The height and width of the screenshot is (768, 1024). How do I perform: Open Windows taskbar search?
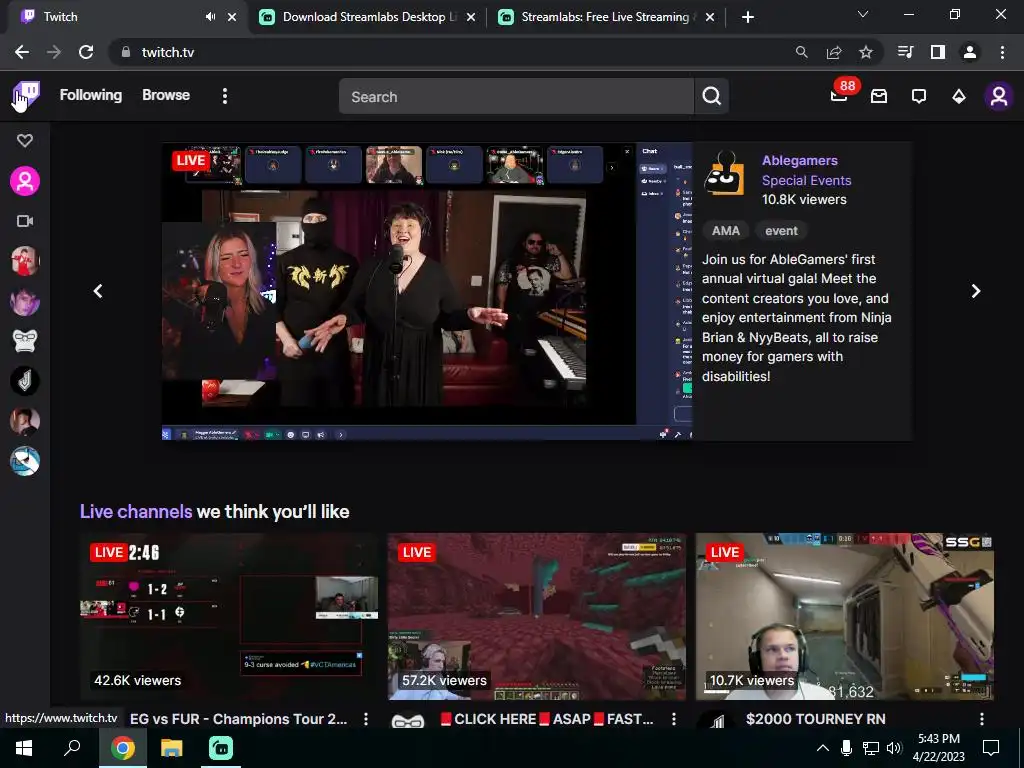click(x=72, y=748)
